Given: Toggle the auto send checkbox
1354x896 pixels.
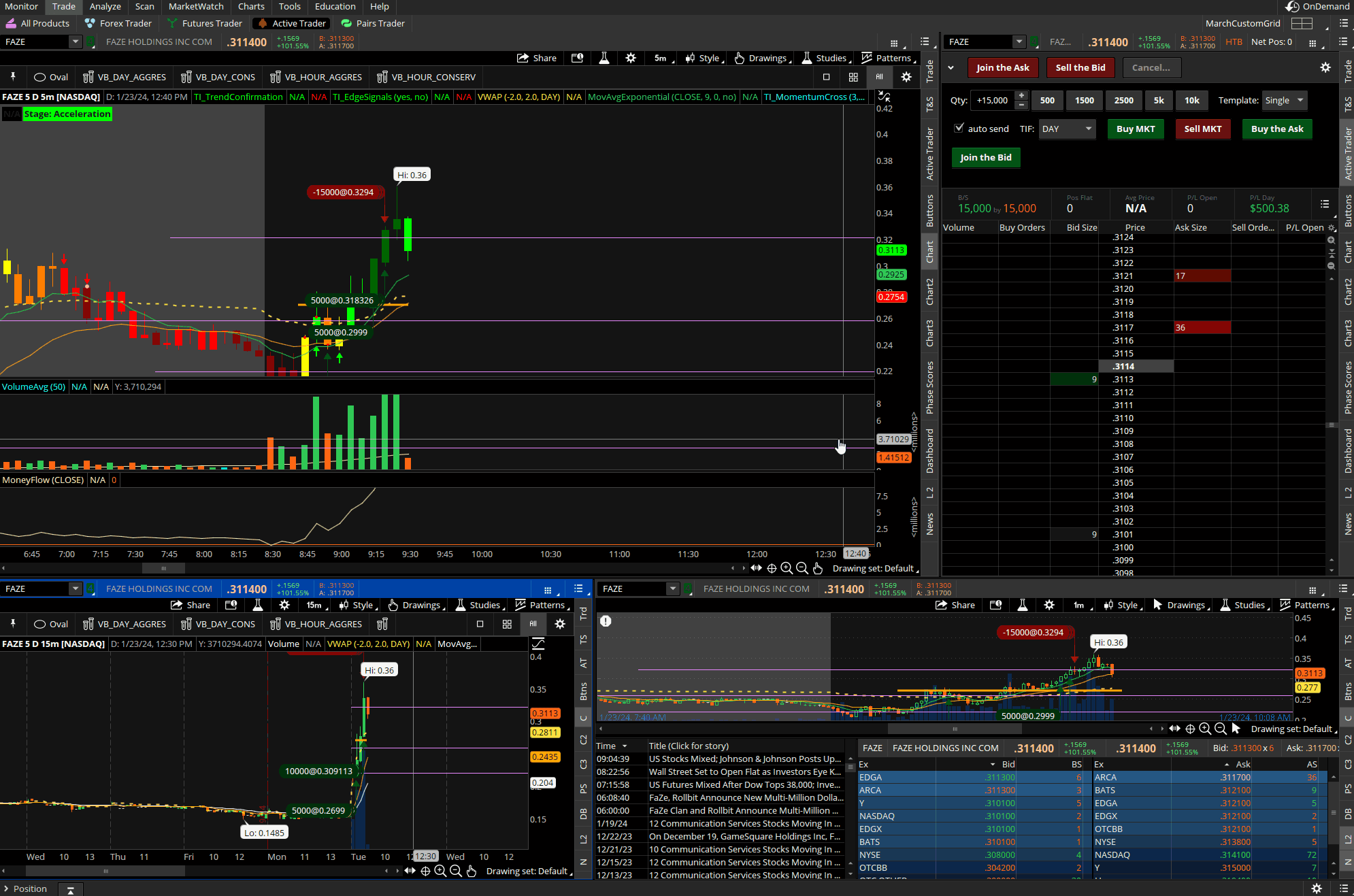Looking at the screenshot, I should [x=959, y=128].
